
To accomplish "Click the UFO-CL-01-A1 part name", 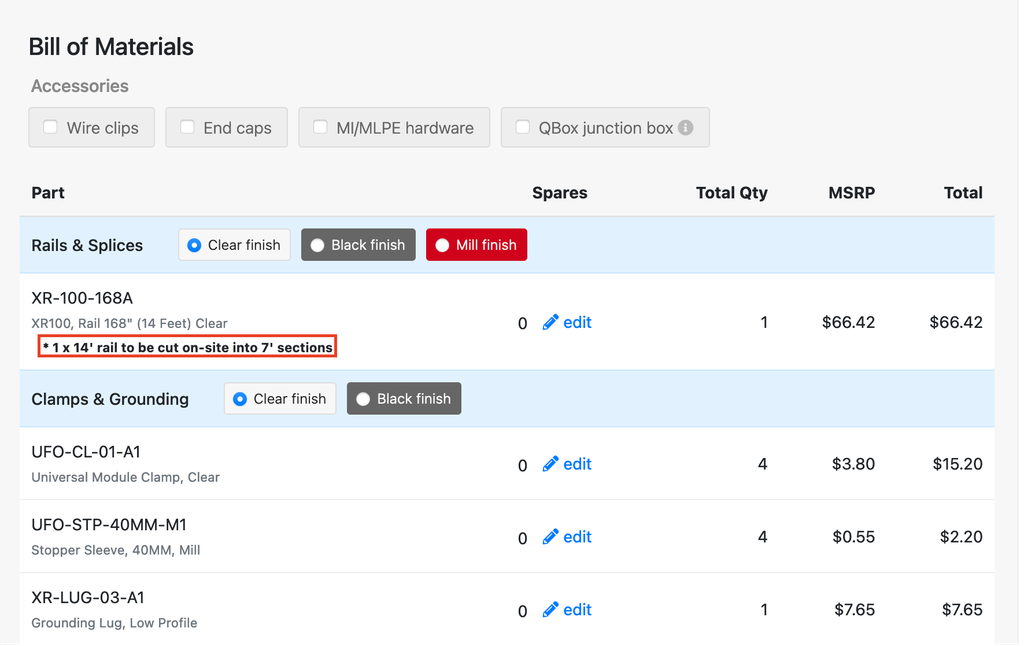I will click(x=86, y=452).
